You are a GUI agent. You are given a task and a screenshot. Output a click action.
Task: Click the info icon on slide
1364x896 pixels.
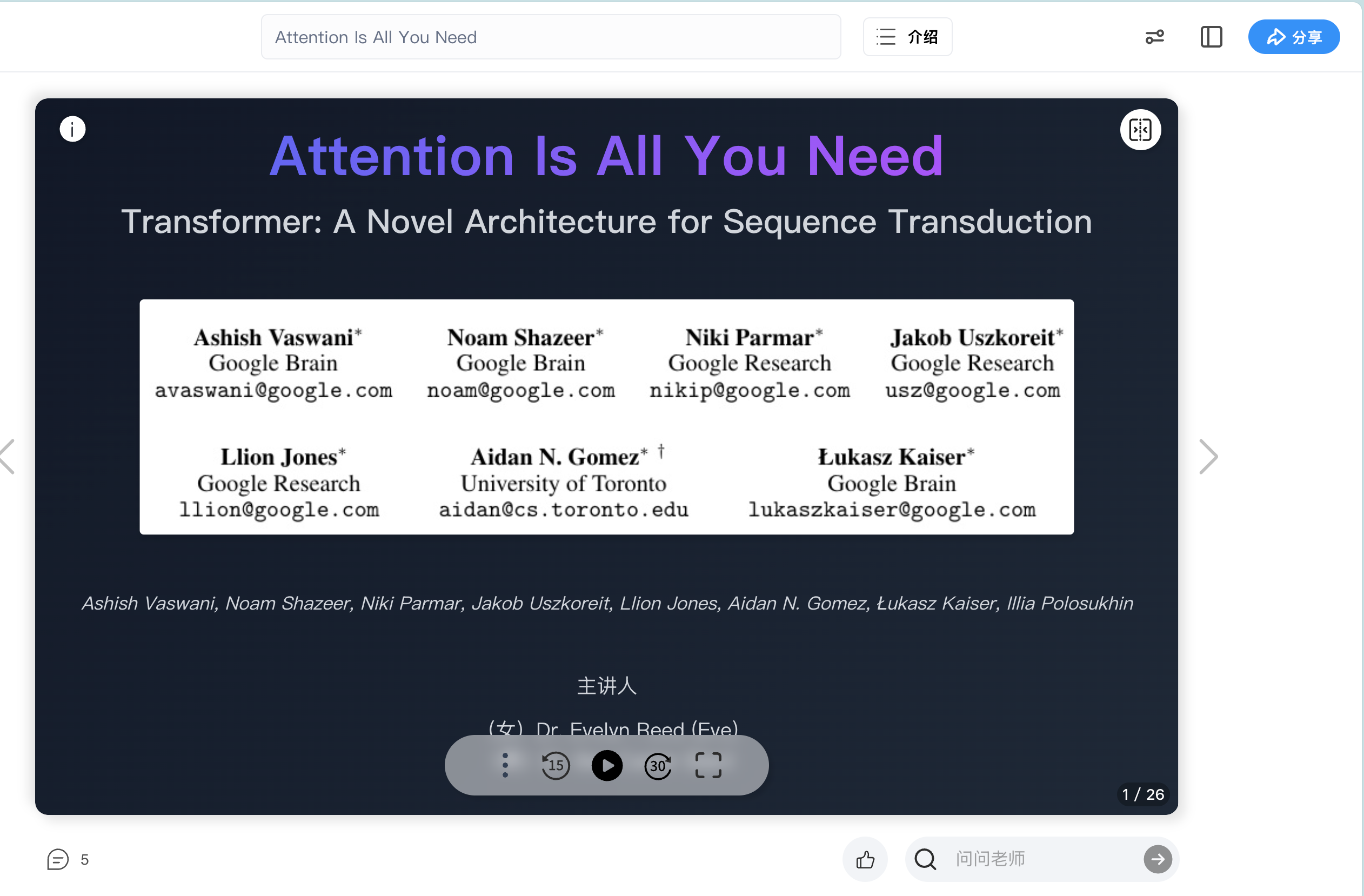pyautogui.click(x=72, y=129)
